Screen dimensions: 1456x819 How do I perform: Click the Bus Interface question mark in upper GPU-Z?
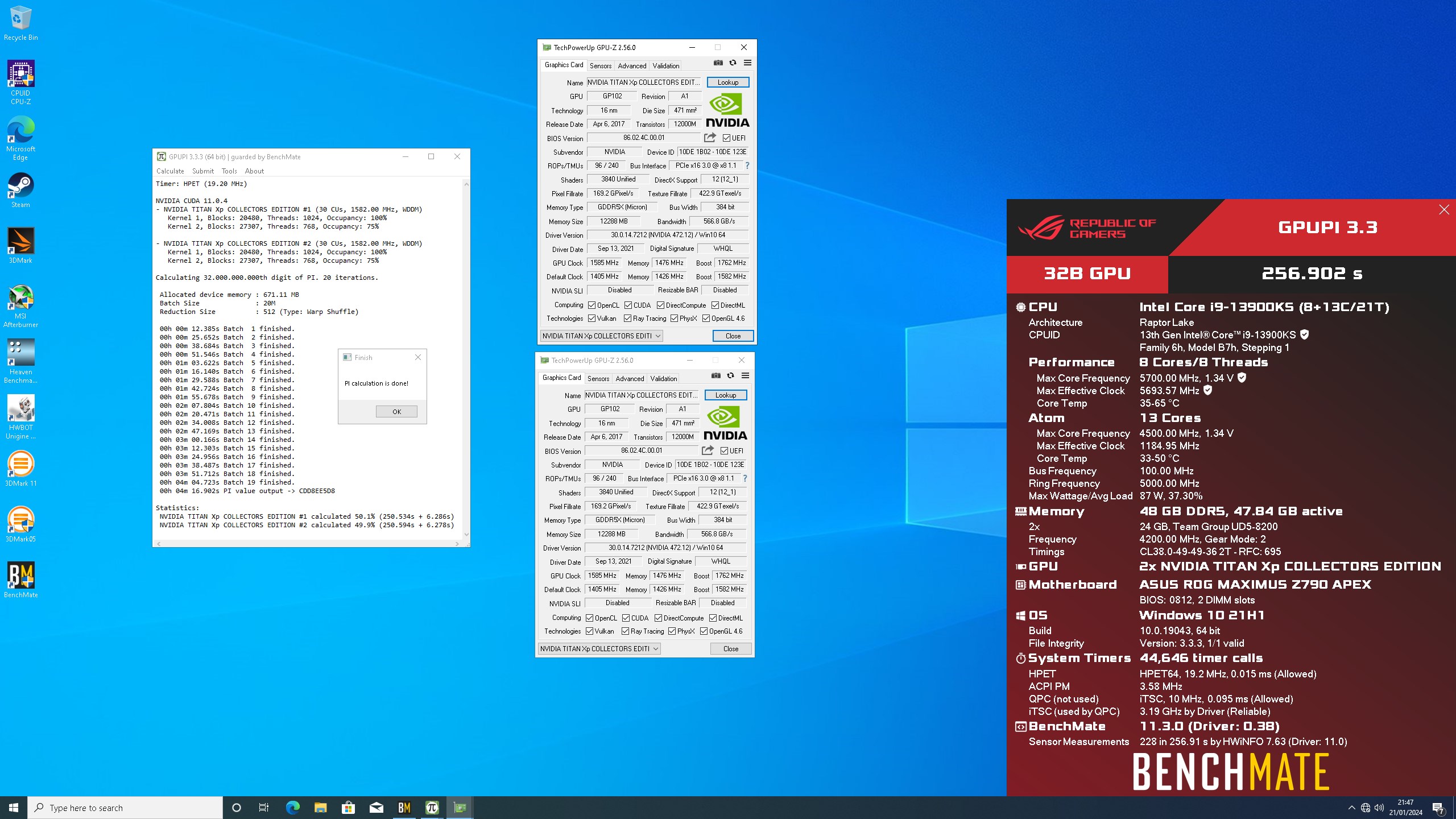pos(747,166)
